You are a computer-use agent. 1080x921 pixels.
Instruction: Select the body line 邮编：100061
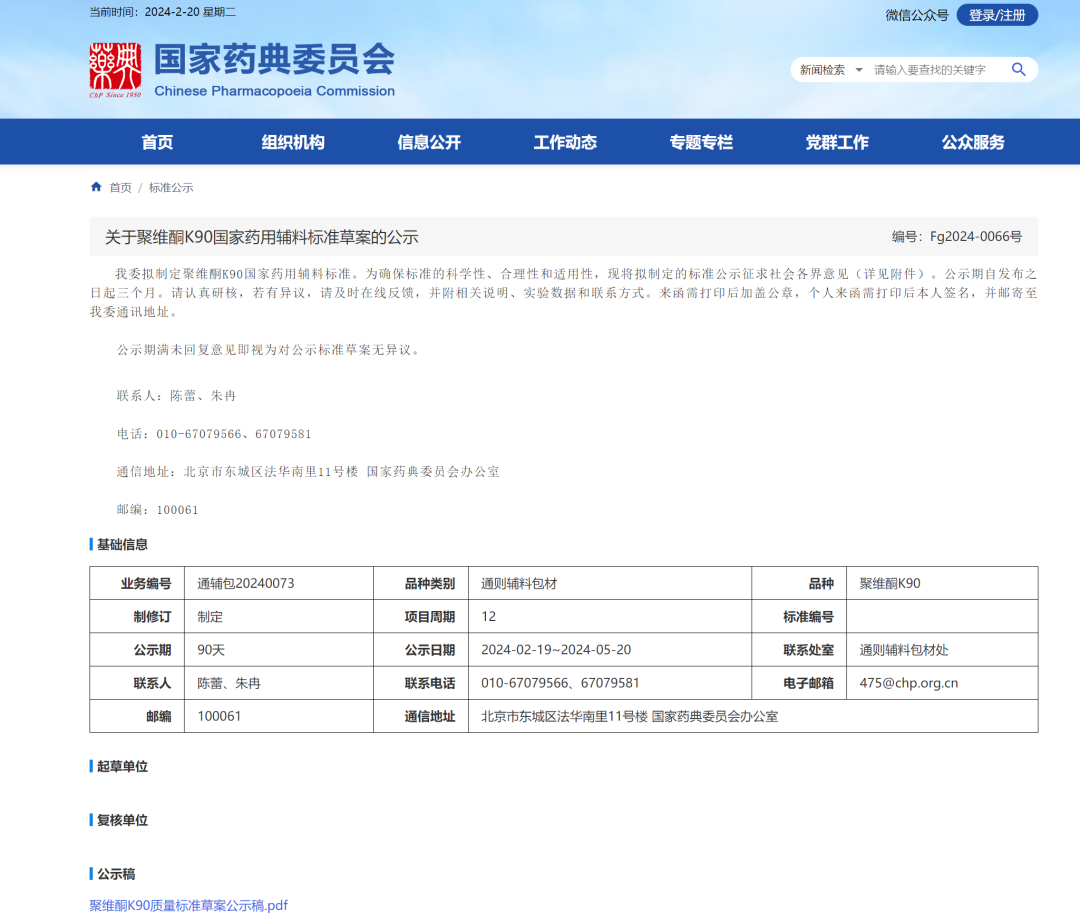157,510
